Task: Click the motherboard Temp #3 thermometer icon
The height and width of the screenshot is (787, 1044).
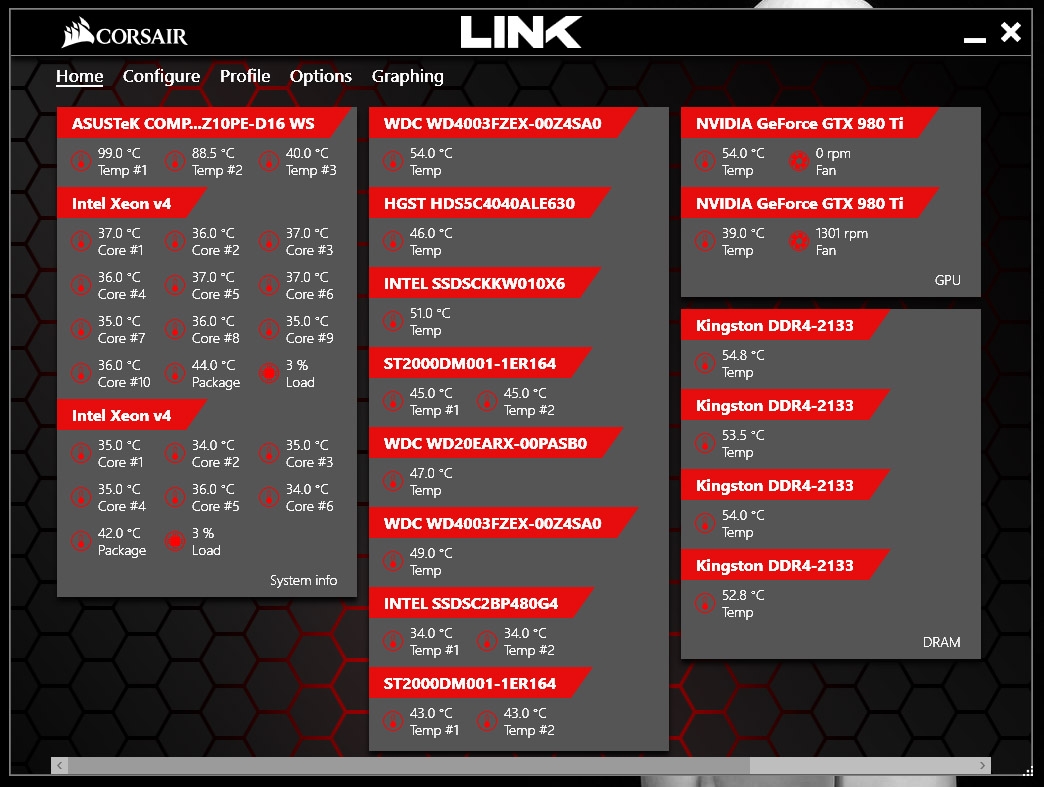Action: (269, 161)
